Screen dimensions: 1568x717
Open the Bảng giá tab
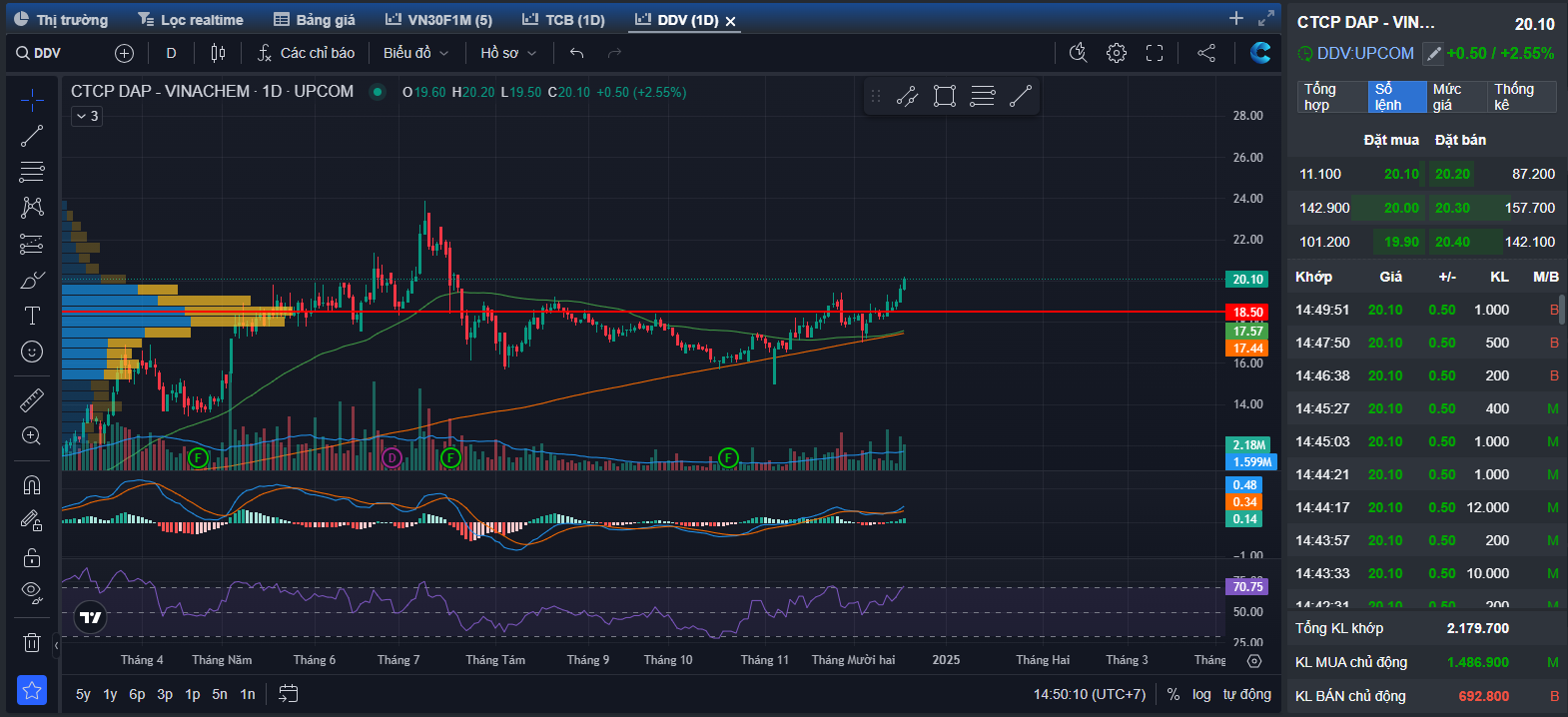point(315,20)
